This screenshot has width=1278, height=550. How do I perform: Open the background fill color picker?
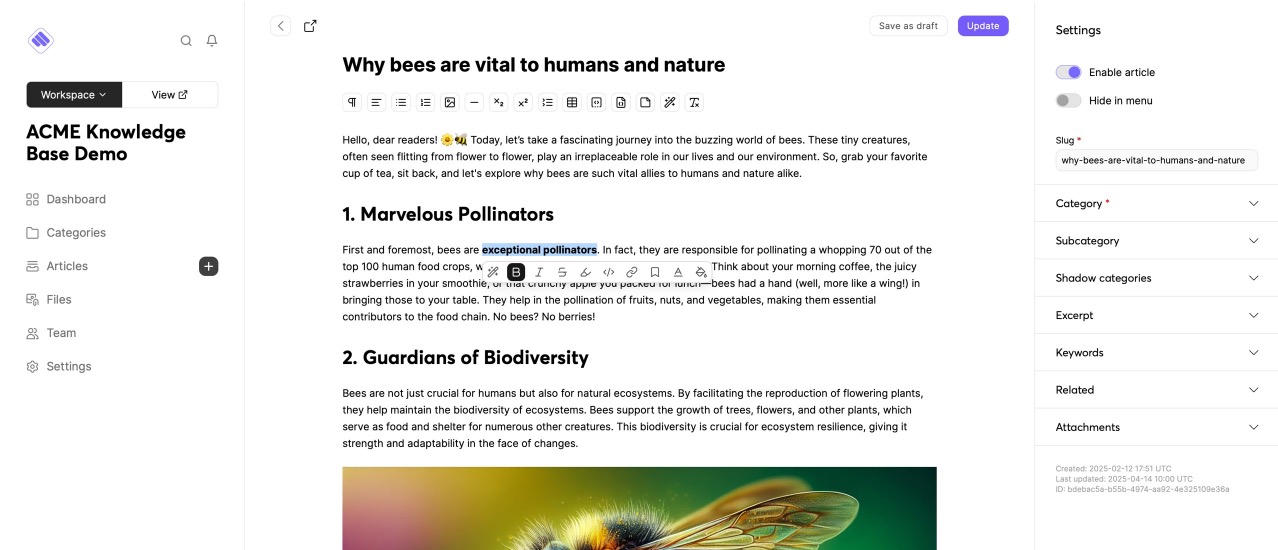point(701,272)
